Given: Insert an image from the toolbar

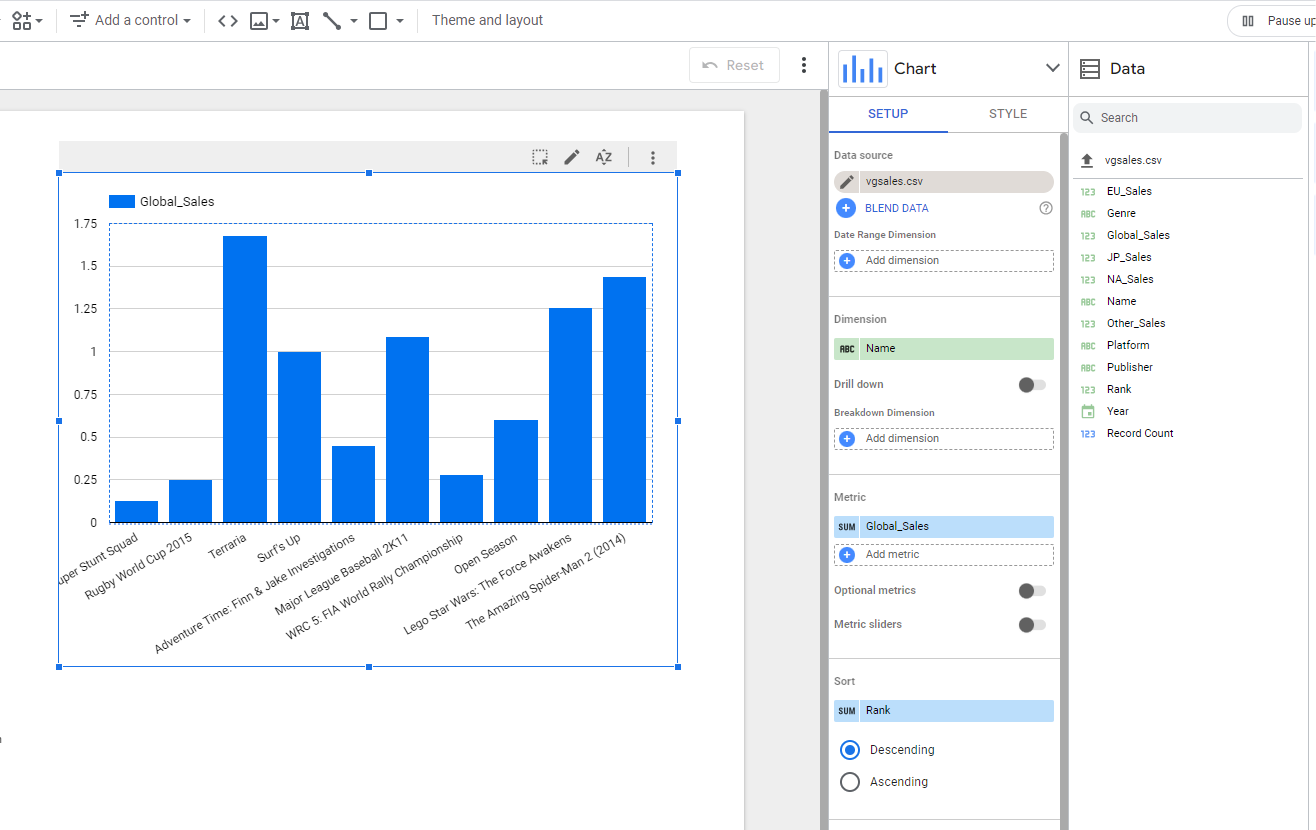Looking at the screenshot, I should [x=259, y=21].
